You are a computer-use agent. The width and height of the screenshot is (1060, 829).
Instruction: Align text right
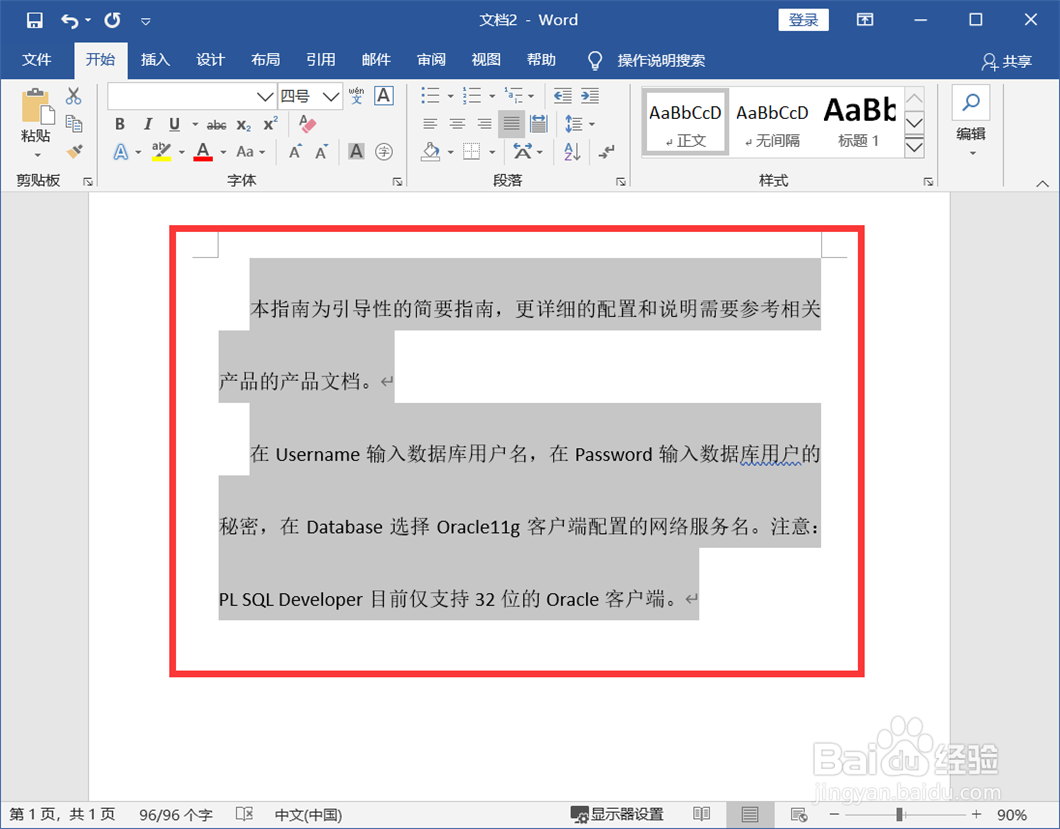484,124
